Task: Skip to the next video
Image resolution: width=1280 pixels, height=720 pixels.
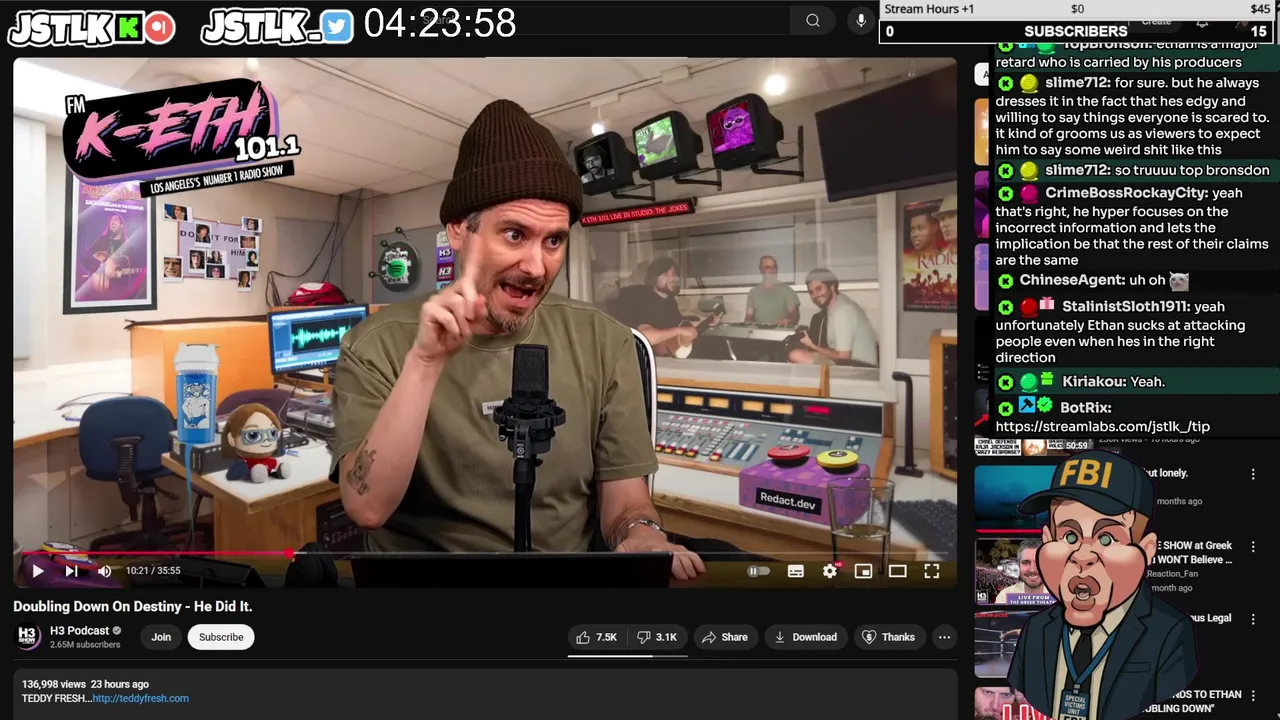Action: coord(71,571)
